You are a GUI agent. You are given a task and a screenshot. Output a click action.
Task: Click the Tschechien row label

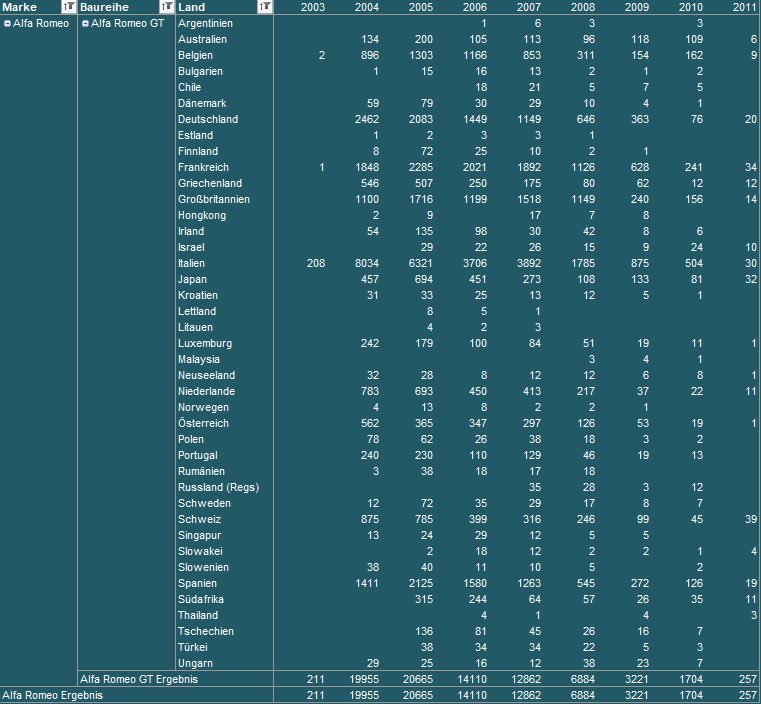pos(206,632)
